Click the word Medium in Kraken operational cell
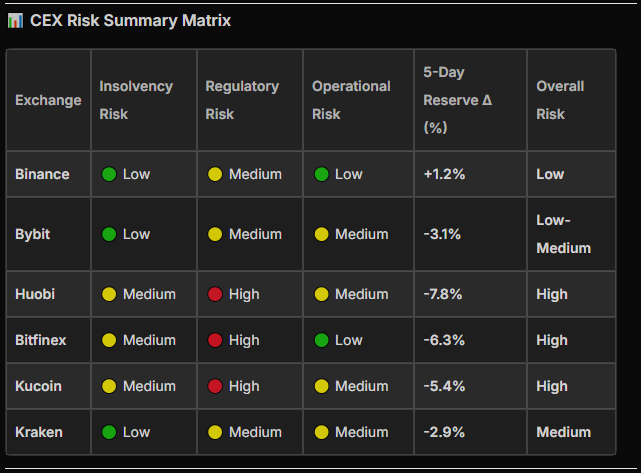This screenshot has width=641, height=473. tap(362, 432)
